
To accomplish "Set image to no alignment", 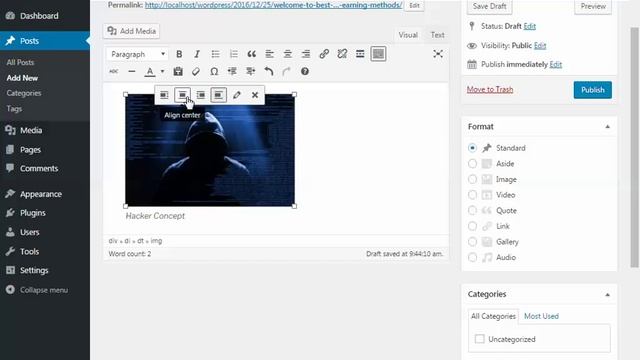I will coord(219,95).
